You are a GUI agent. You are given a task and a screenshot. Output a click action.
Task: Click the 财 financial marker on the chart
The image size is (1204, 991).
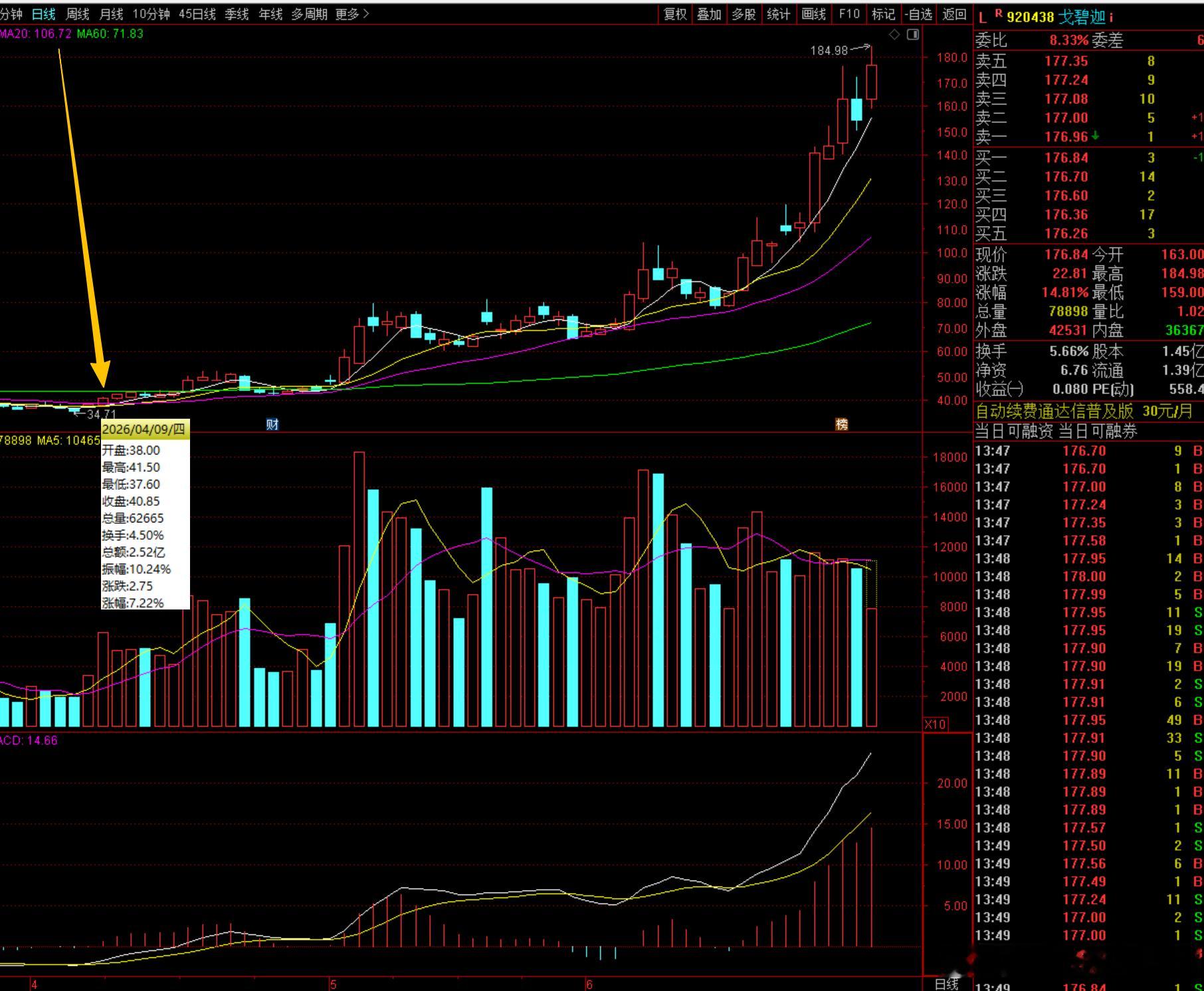(272, 424)
